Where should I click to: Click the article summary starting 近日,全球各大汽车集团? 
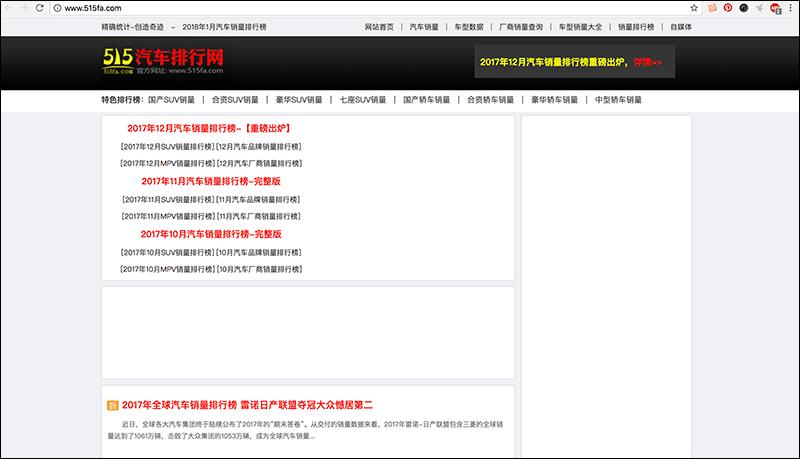pos(305,430)
